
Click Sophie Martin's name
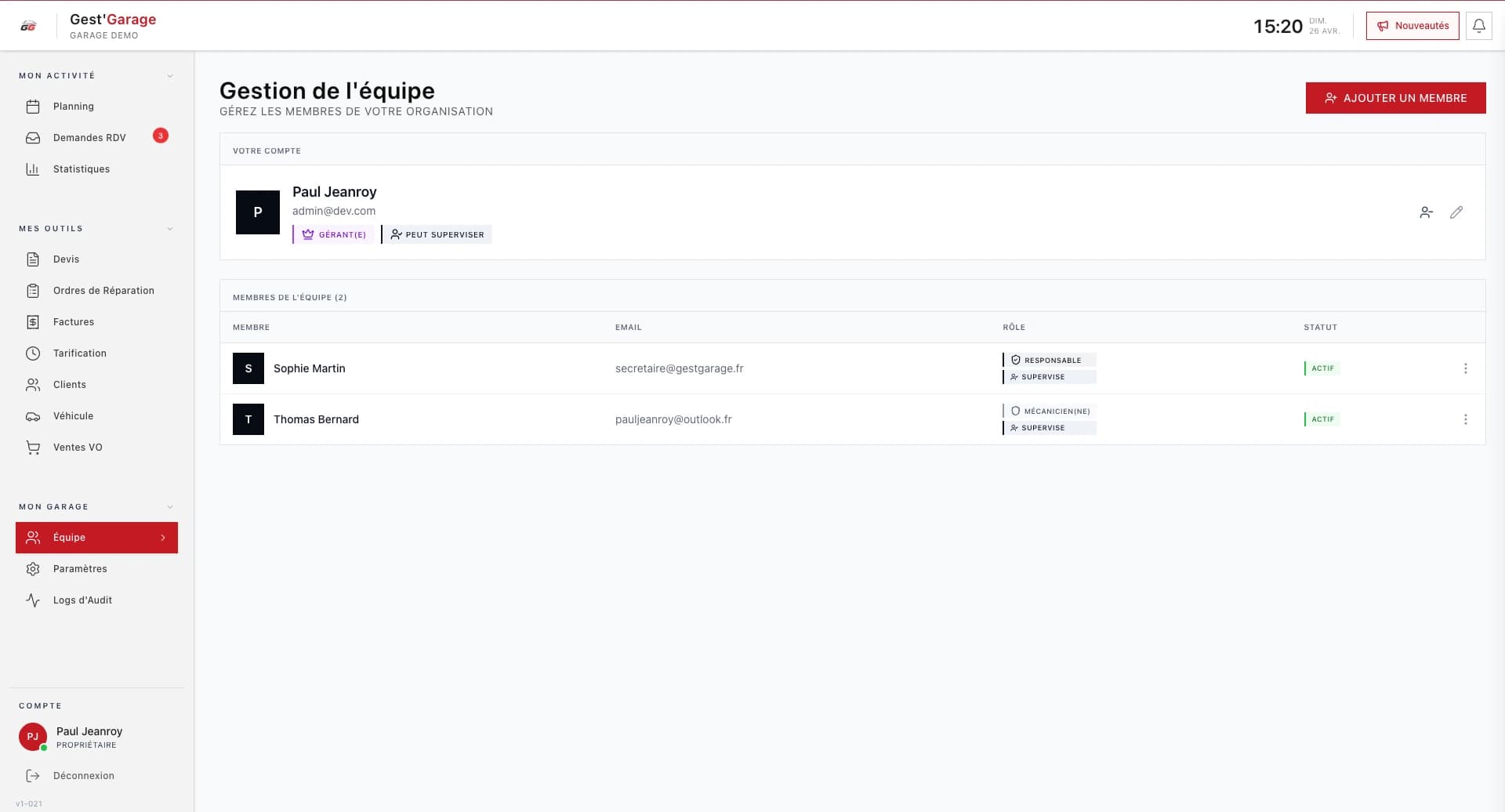[310, 368]
